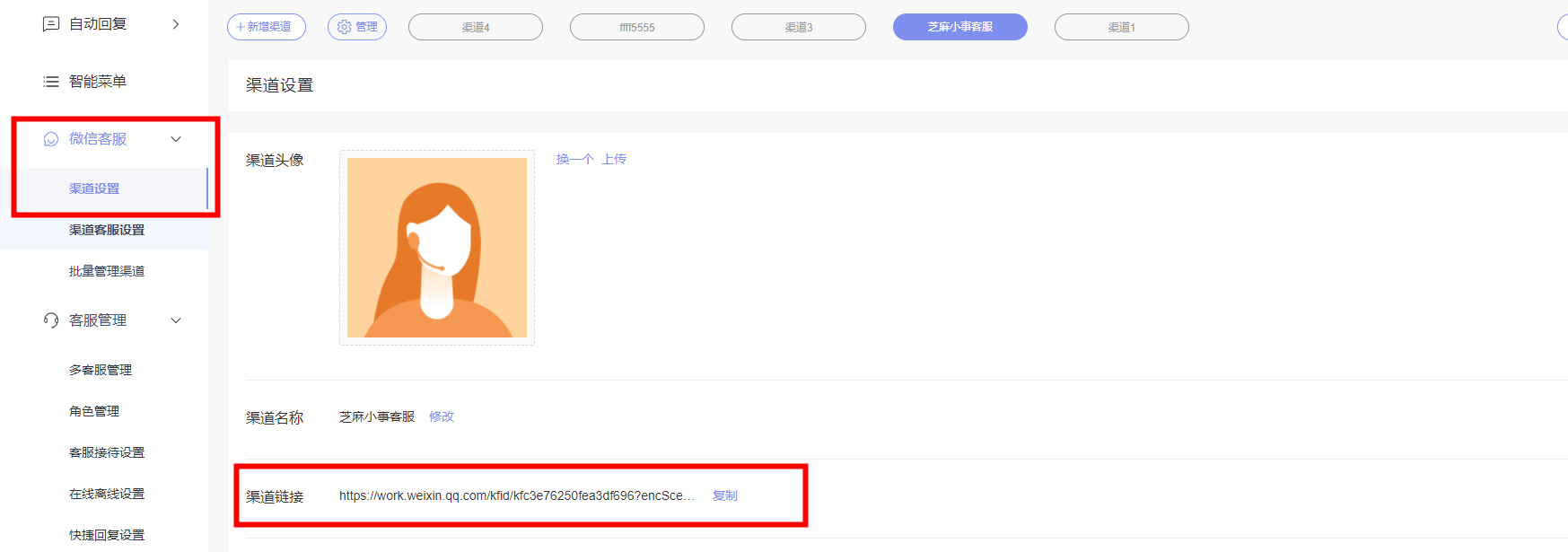Select the 芝麻小事客服 channel tab

[x=960, y=27]
